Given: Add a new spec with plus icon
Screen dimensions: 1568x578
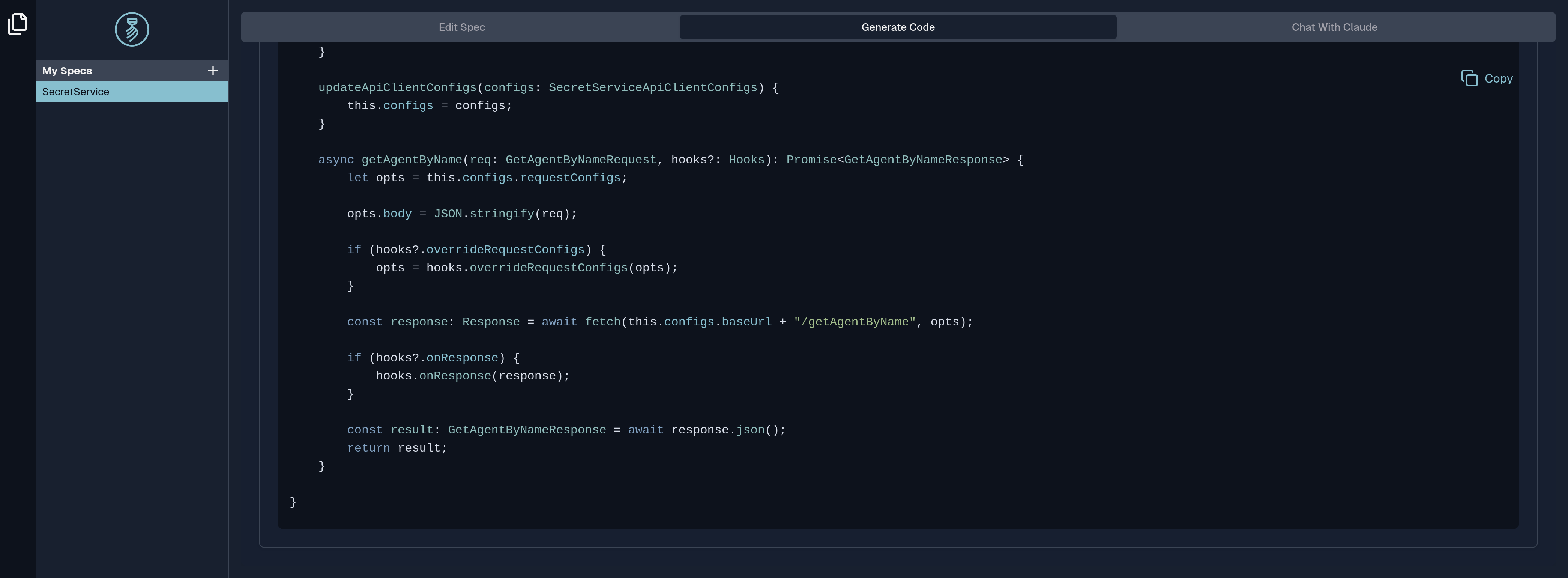Looking at the screenshot, I should [212, 71].
